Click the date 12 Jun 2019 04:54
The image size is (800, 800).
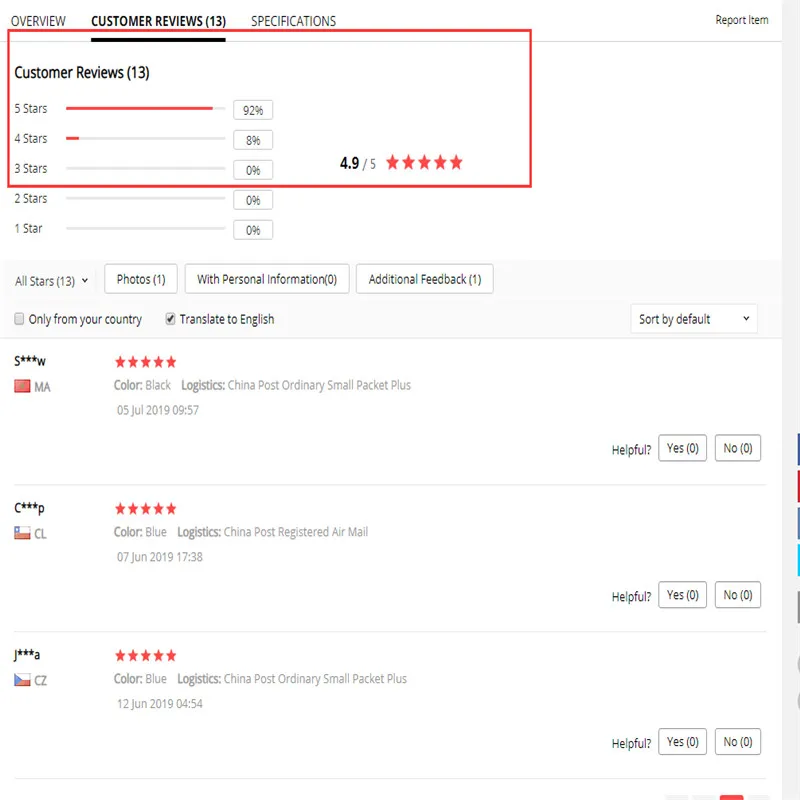coord(160,704)
